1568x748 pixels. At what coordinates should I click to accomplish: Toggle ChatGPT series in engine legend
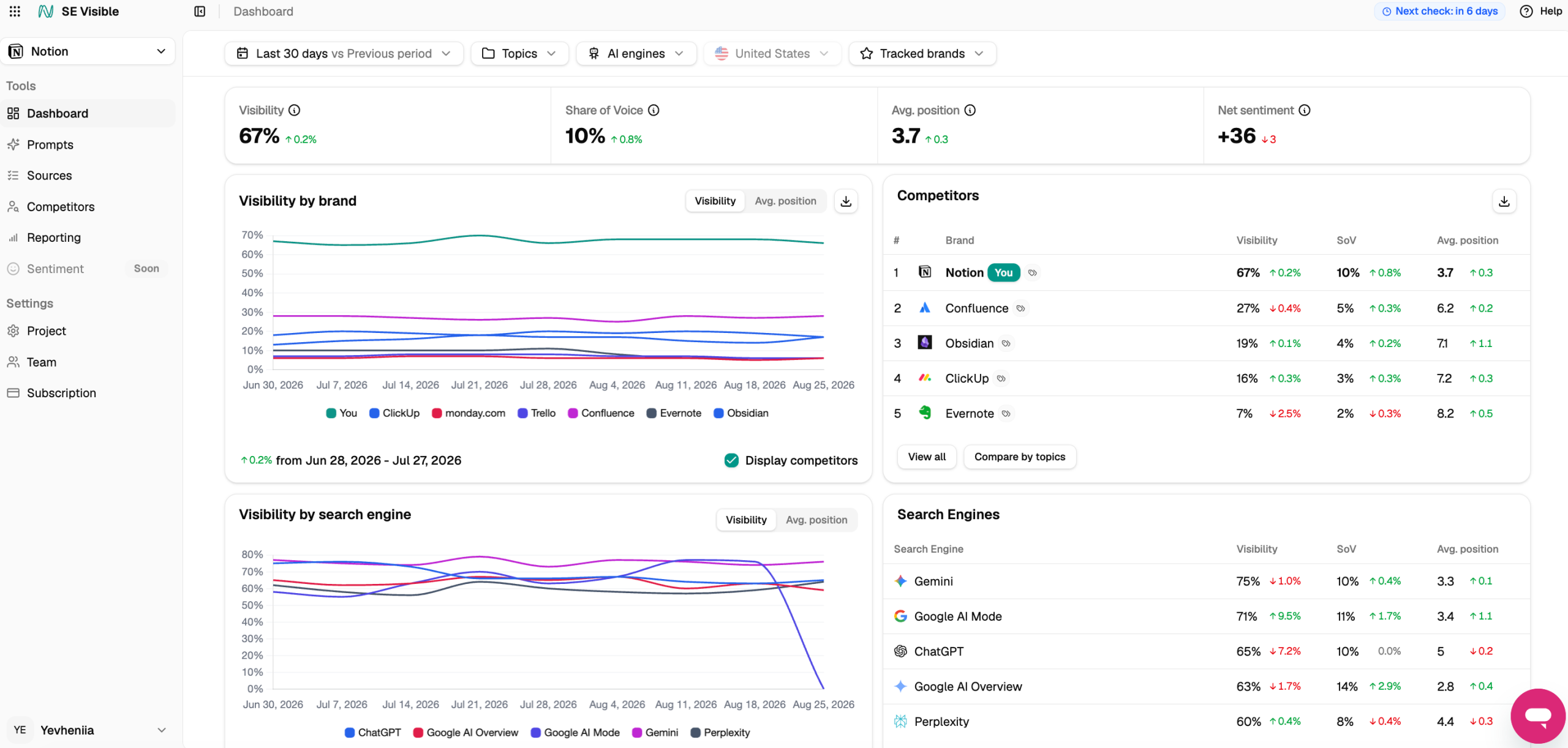point(373,733)
